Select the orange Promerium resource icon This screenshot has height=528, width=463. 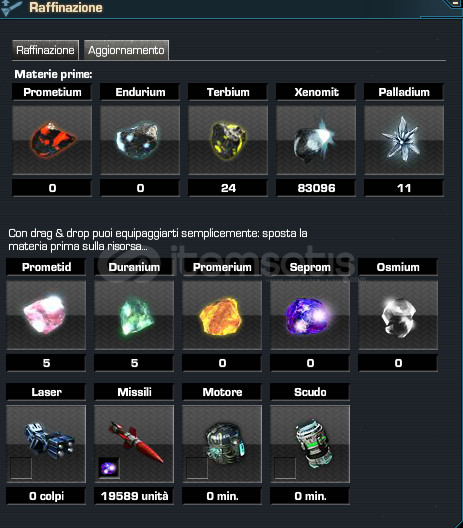[x=222, y=315]
